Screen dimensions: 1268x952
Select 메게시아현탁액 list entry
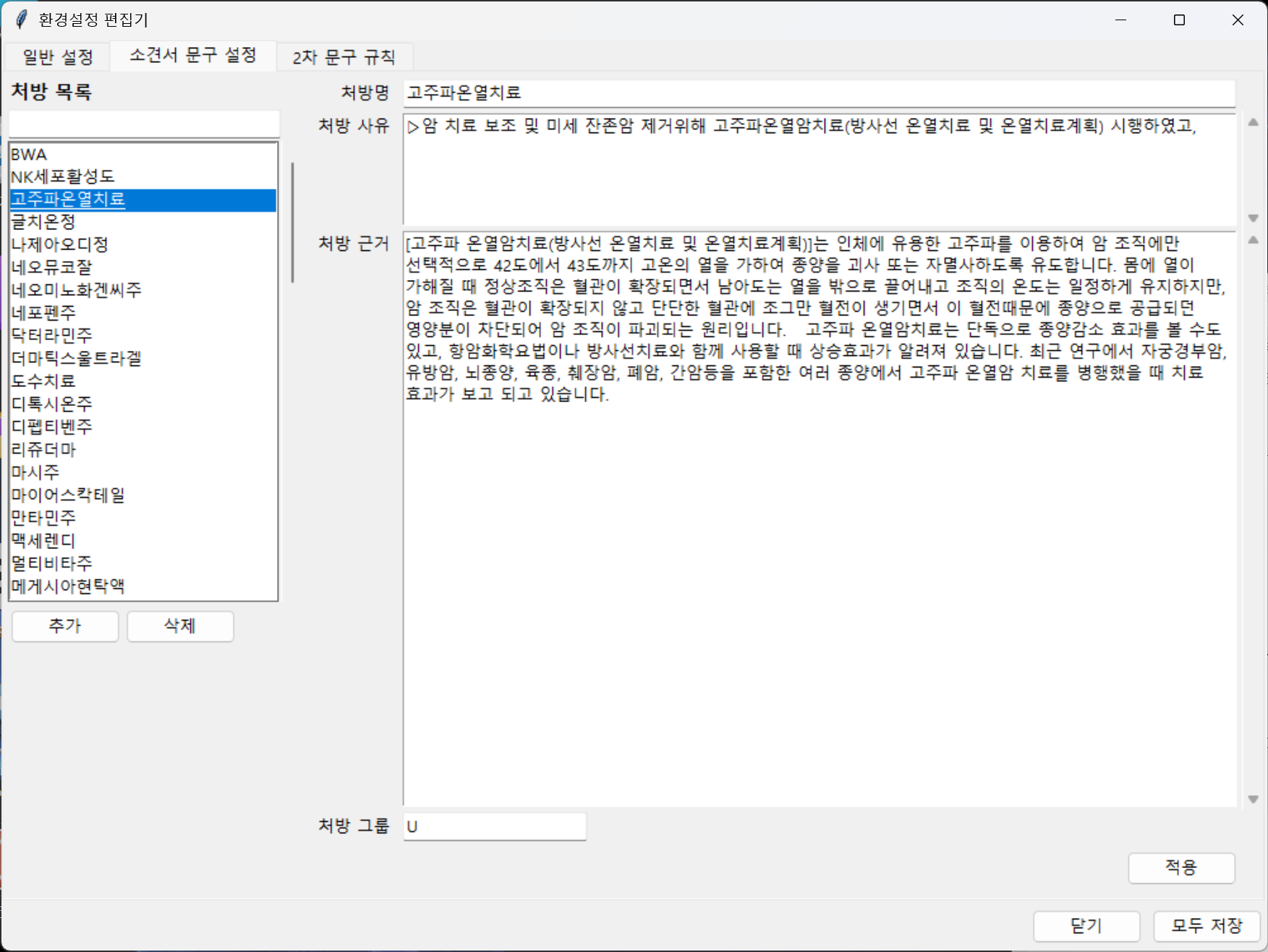click(68, 586)
